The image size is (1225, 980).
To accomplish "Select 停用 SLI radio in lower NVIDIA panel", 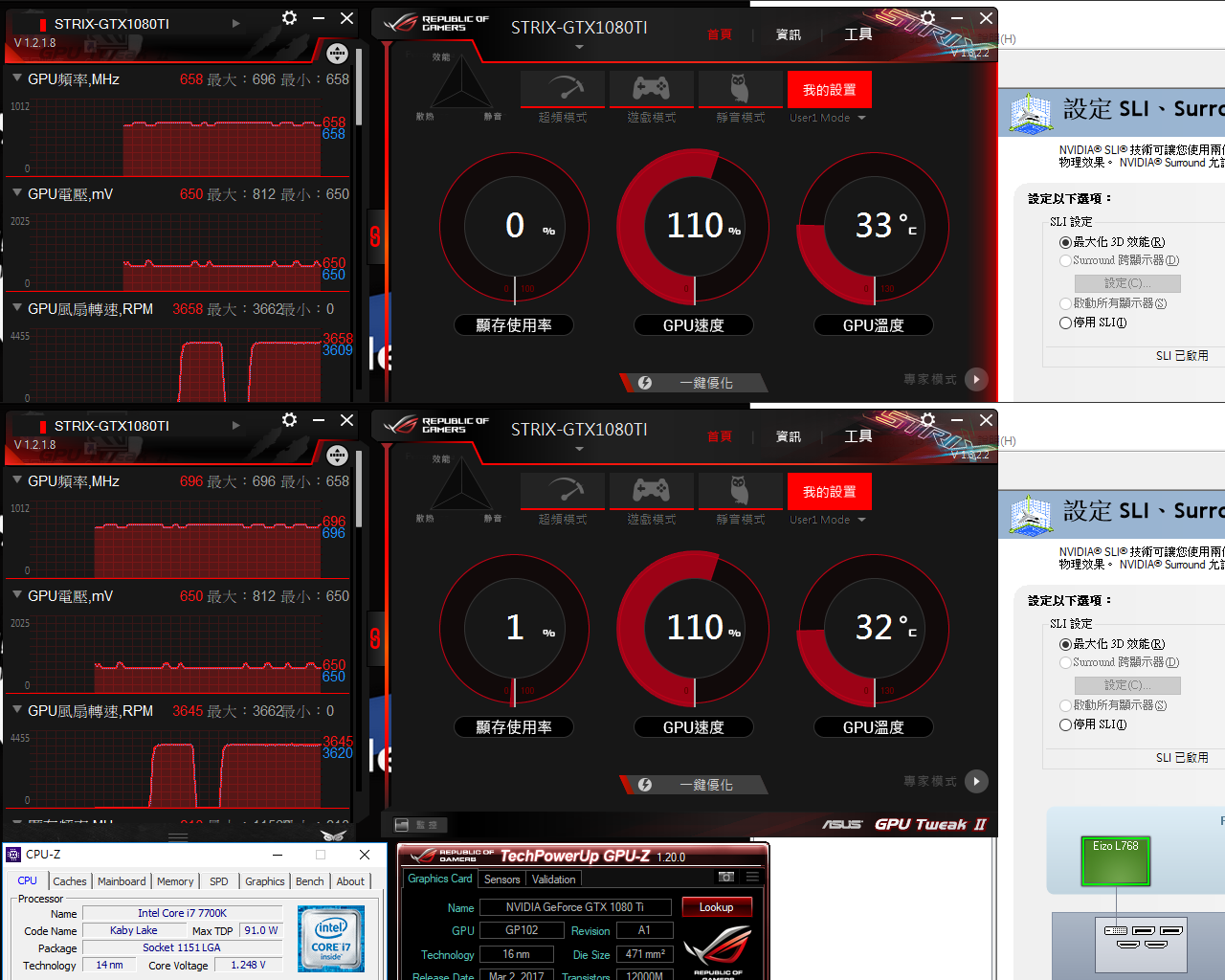I will click(1065, 724).
